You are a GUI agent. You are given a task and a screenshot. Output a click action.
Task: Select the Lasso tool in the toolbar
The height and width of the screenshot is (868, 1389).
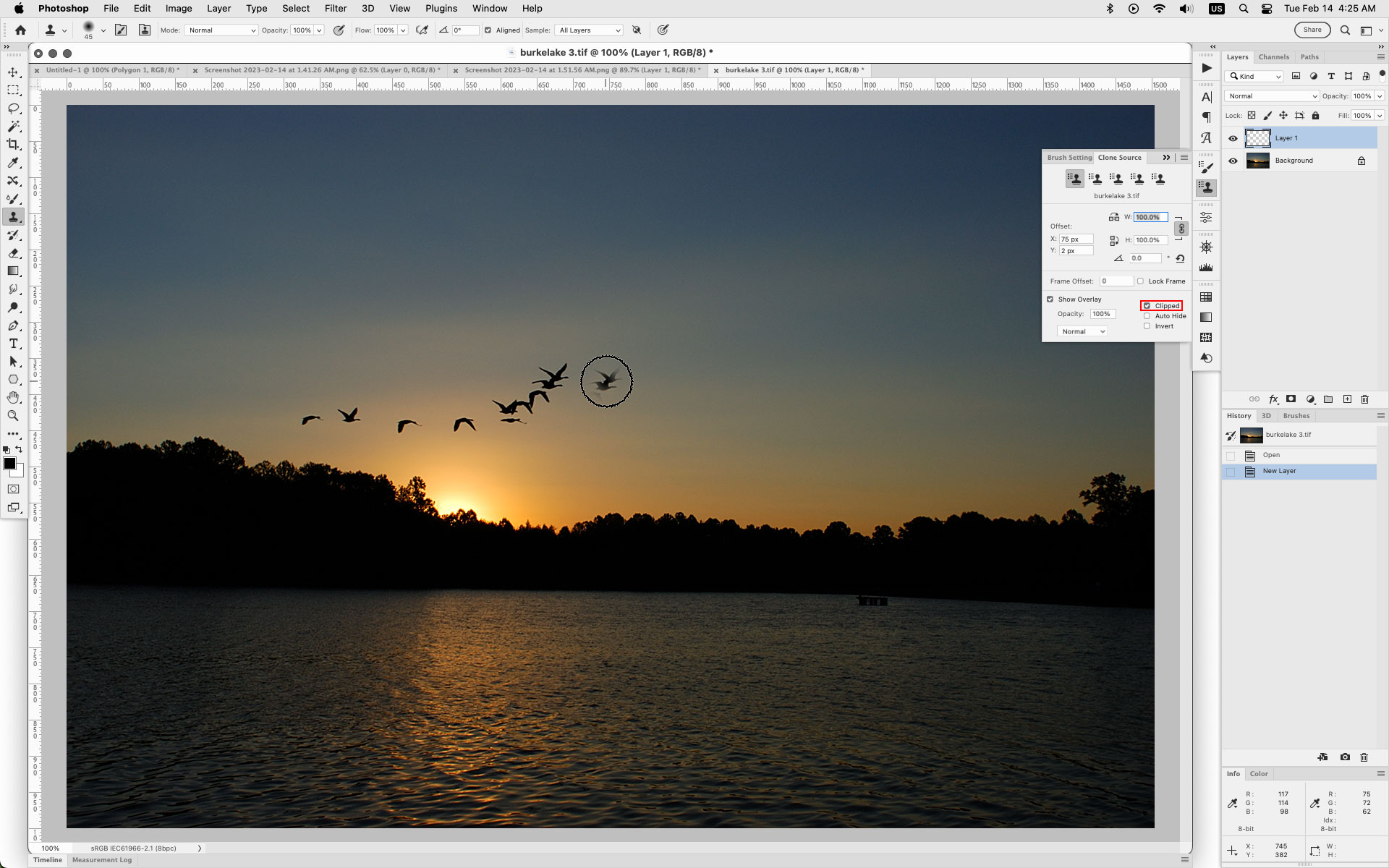tap(13, 109)
